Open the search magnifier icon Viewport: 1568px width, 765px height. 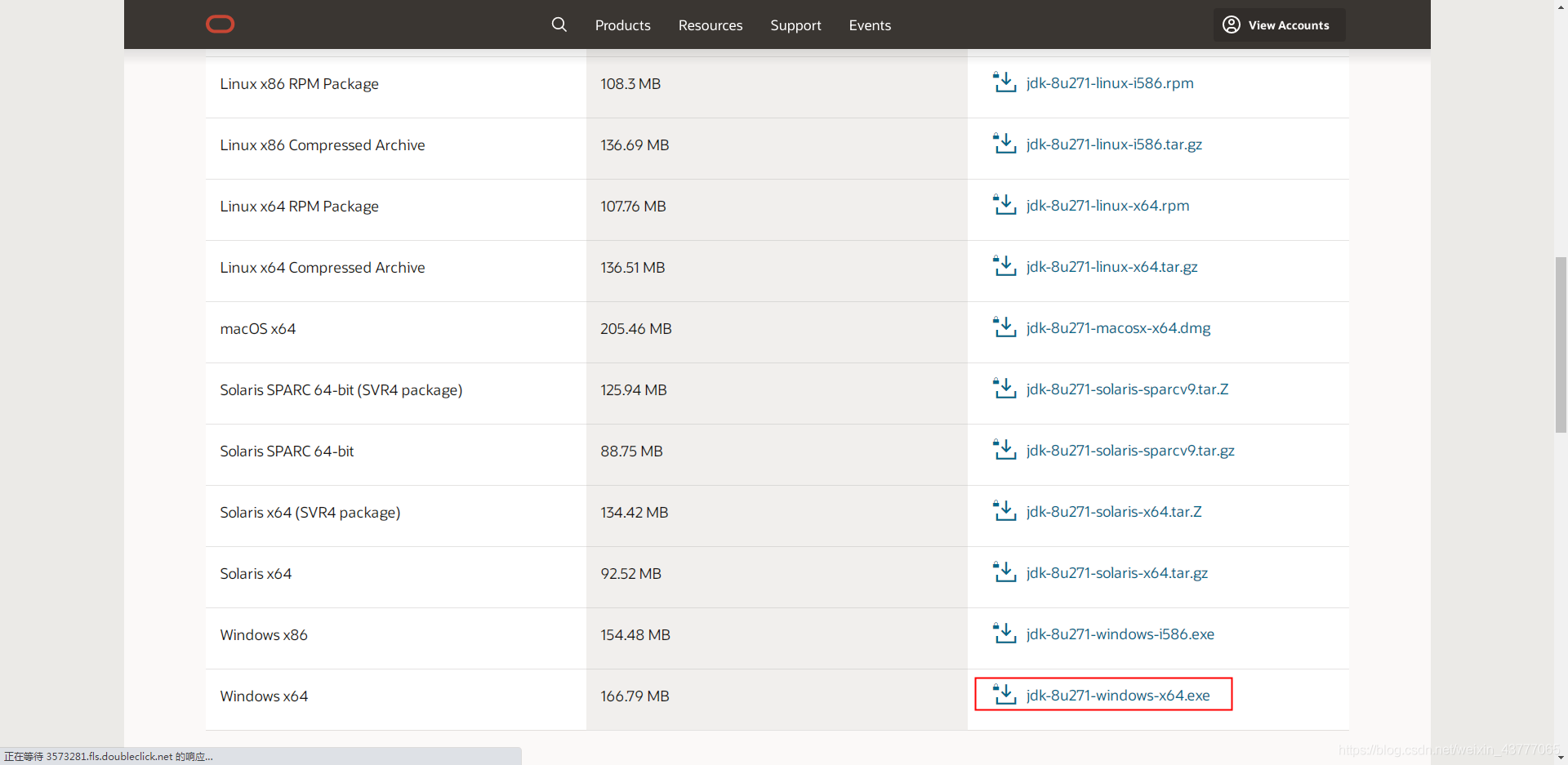coord(559,24)
